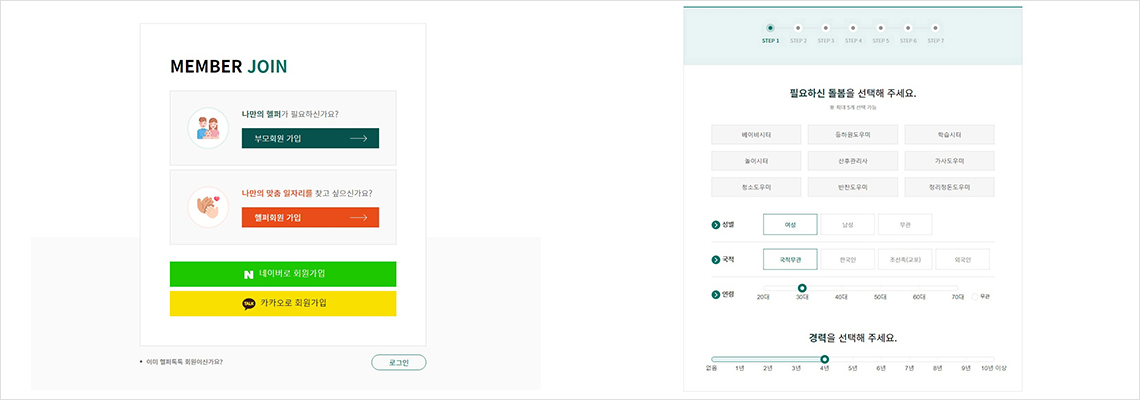Click the 없음 label on experience slider
Viewport: 1140px width, 400px height.
click(711, 368)
